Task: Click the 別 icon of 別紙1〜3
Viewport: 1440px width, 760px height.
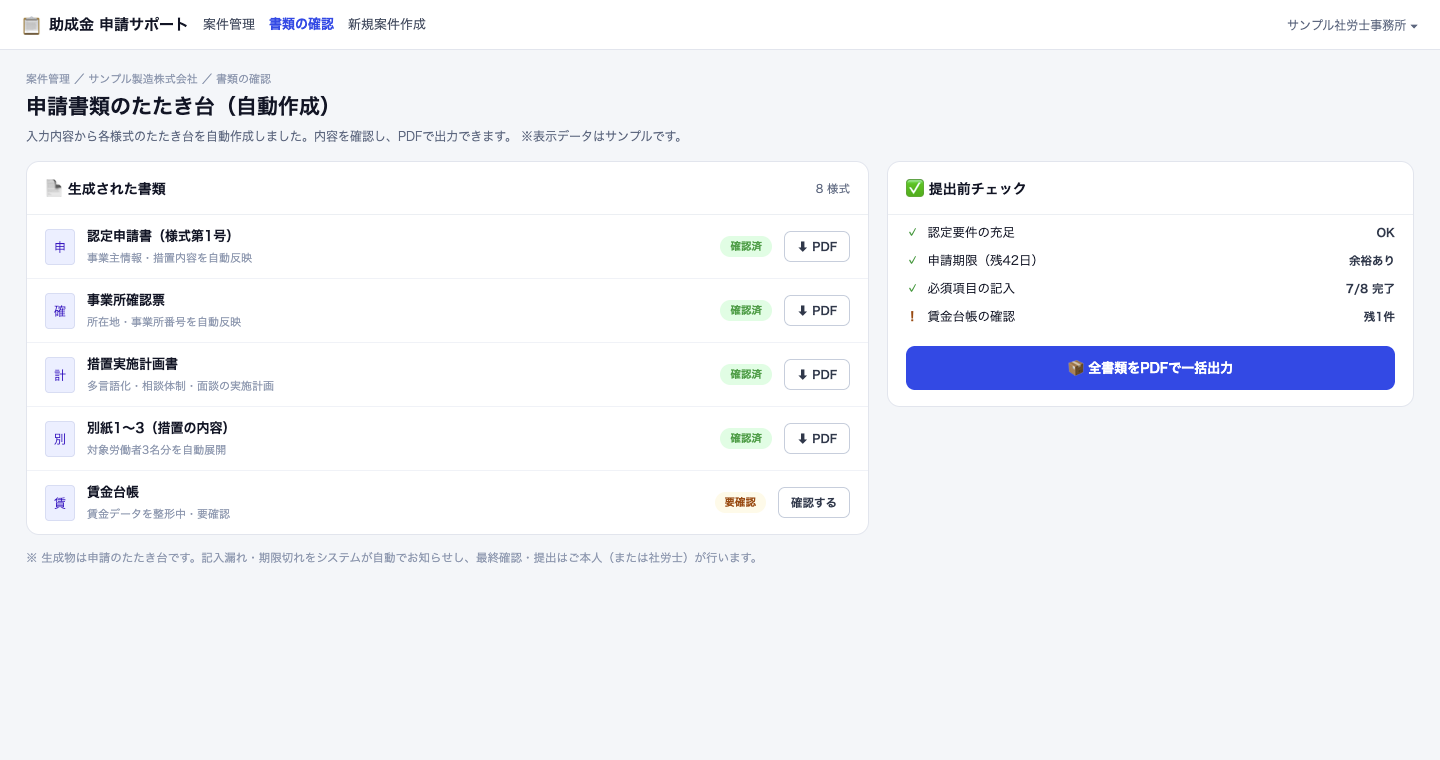Action: click(x=60, y=439)
